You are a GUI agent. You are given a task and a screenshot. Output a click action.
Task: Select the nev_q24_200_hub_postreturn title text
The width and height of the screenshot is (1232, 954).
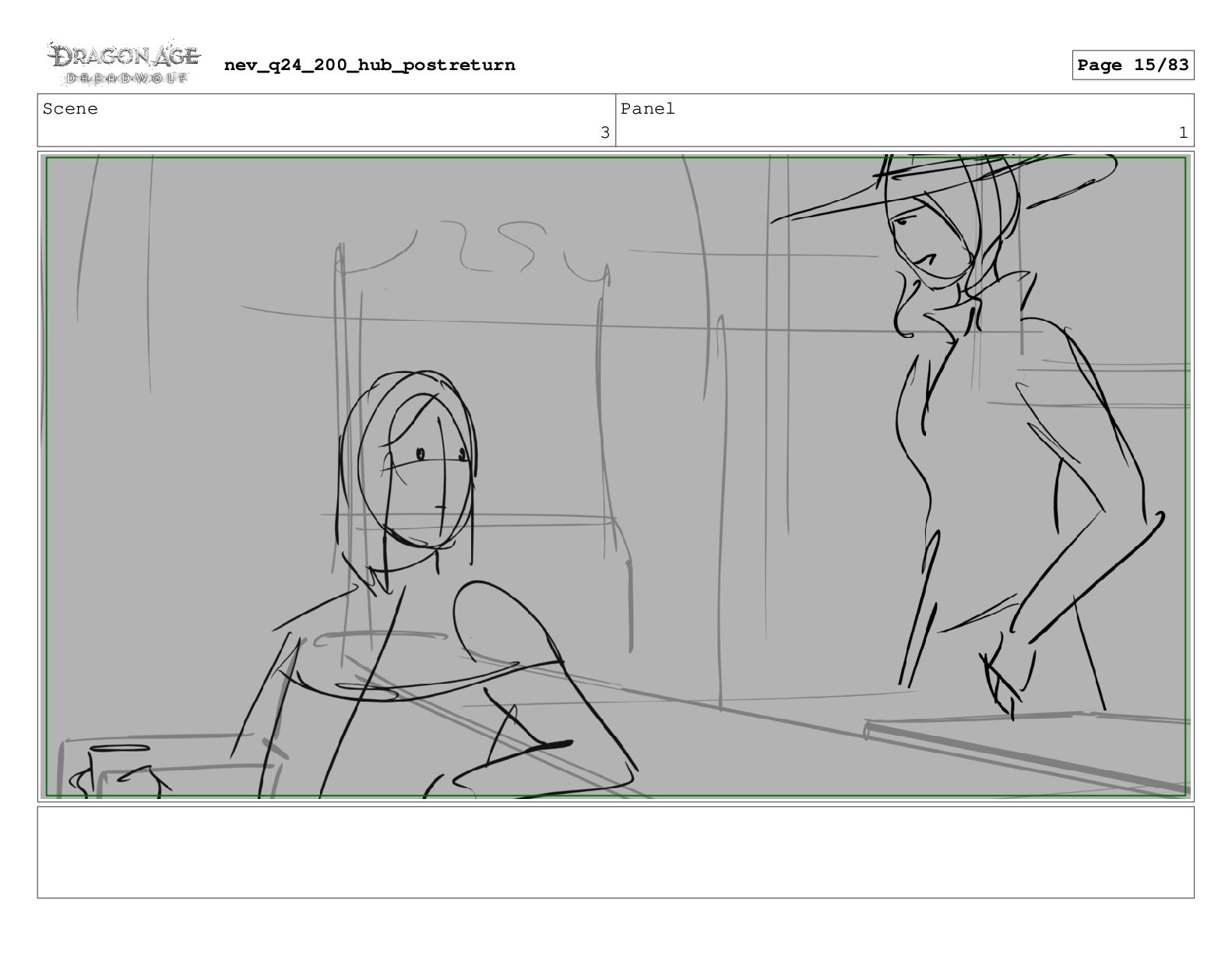(x=369, y=65)
